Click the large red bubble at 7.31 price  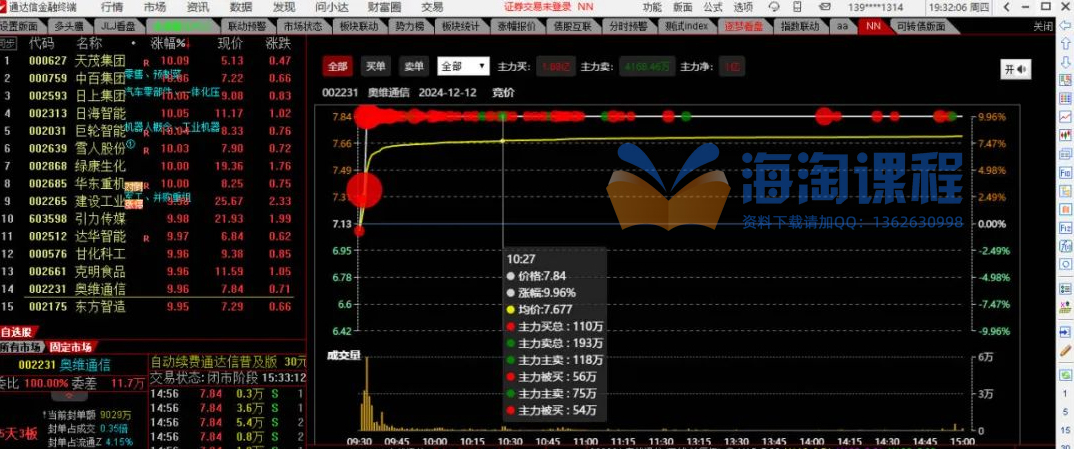click(x=364, y=190)
